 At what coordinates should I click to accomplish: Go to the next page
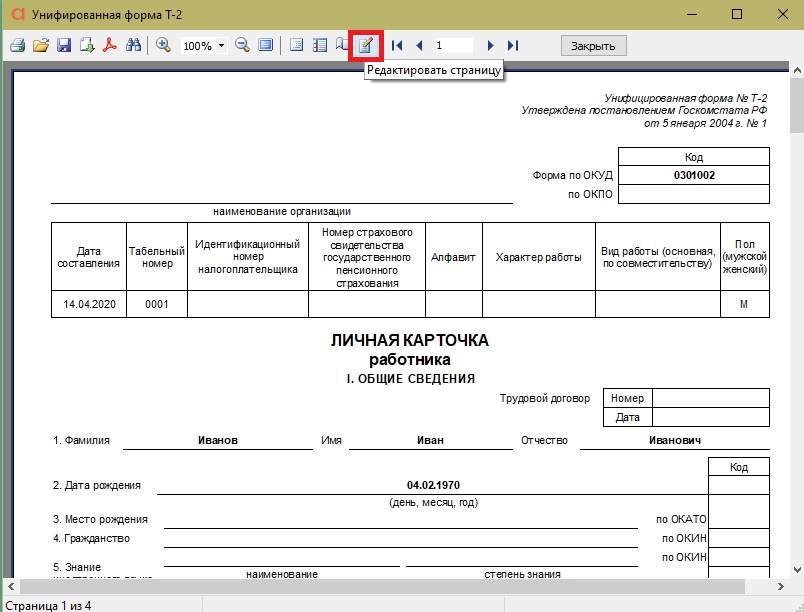pyautogui.click(x=490, y=46)
